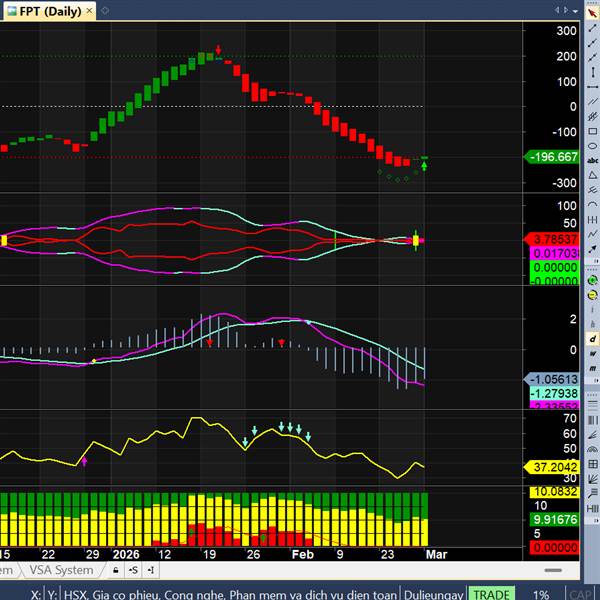
Task: Switch to the VSA System sheet tab
Action: tap(61, 570)
